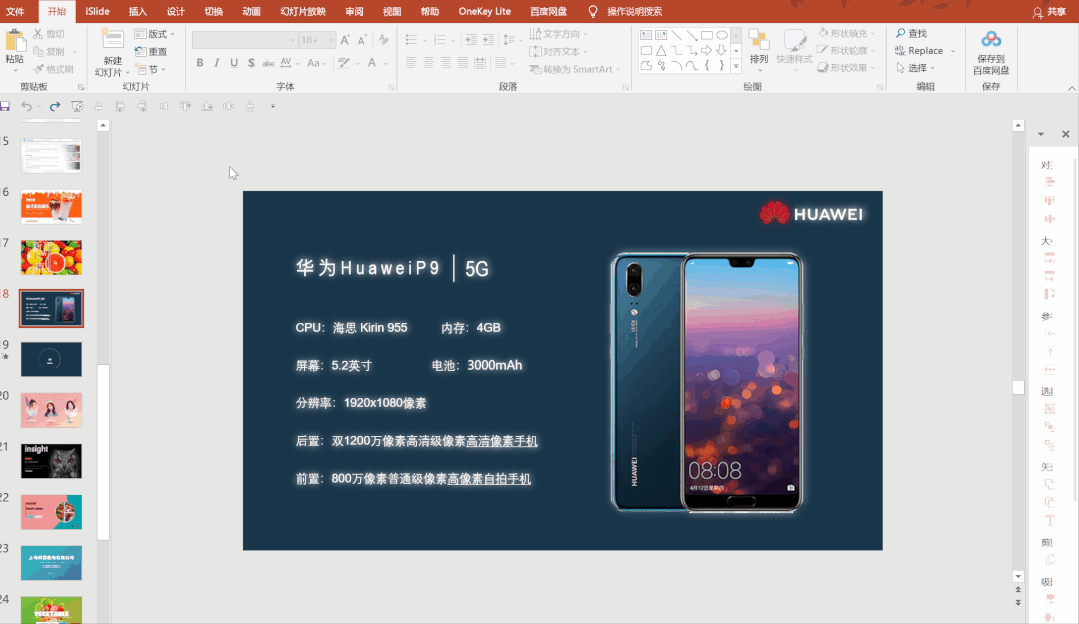The image size is (1079, 624).
Task: Decrease font size with small A icon
Action: point(362,40)
